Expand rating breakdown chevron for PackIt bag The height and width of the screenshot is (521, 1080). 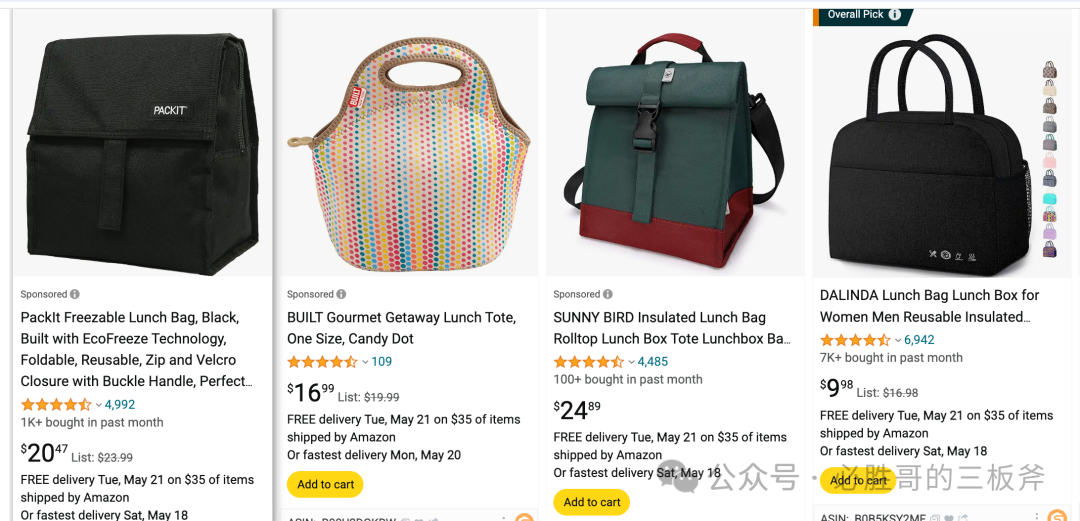[98, 405]
